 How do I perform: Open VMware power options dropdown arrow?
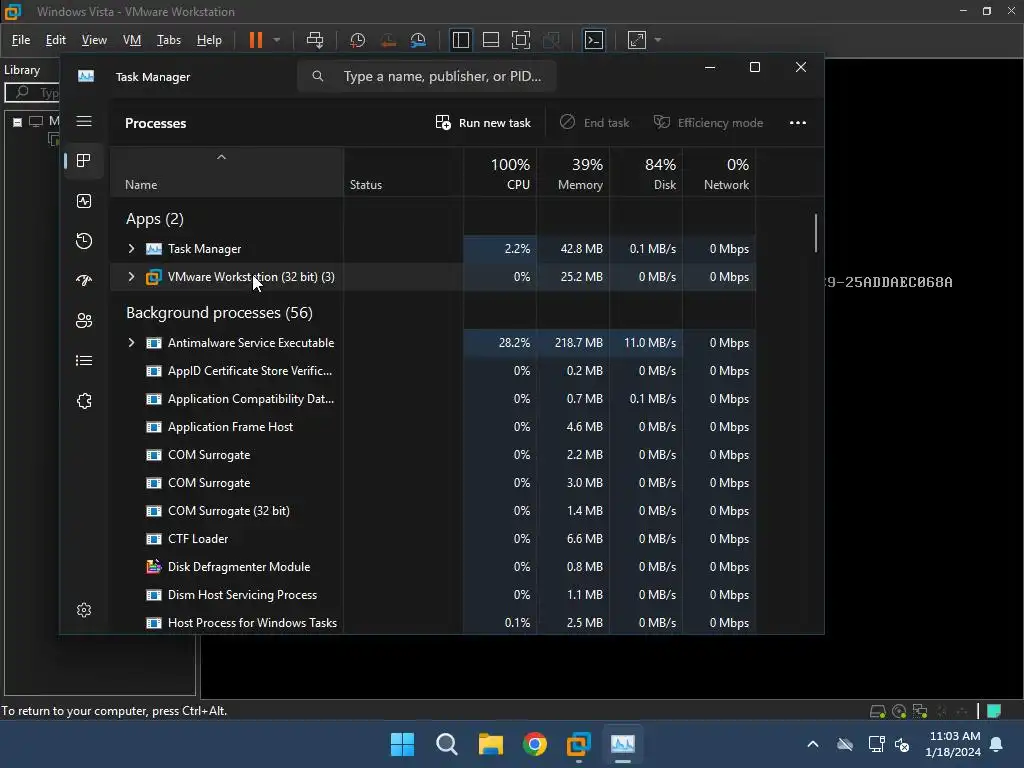point(277,40)
